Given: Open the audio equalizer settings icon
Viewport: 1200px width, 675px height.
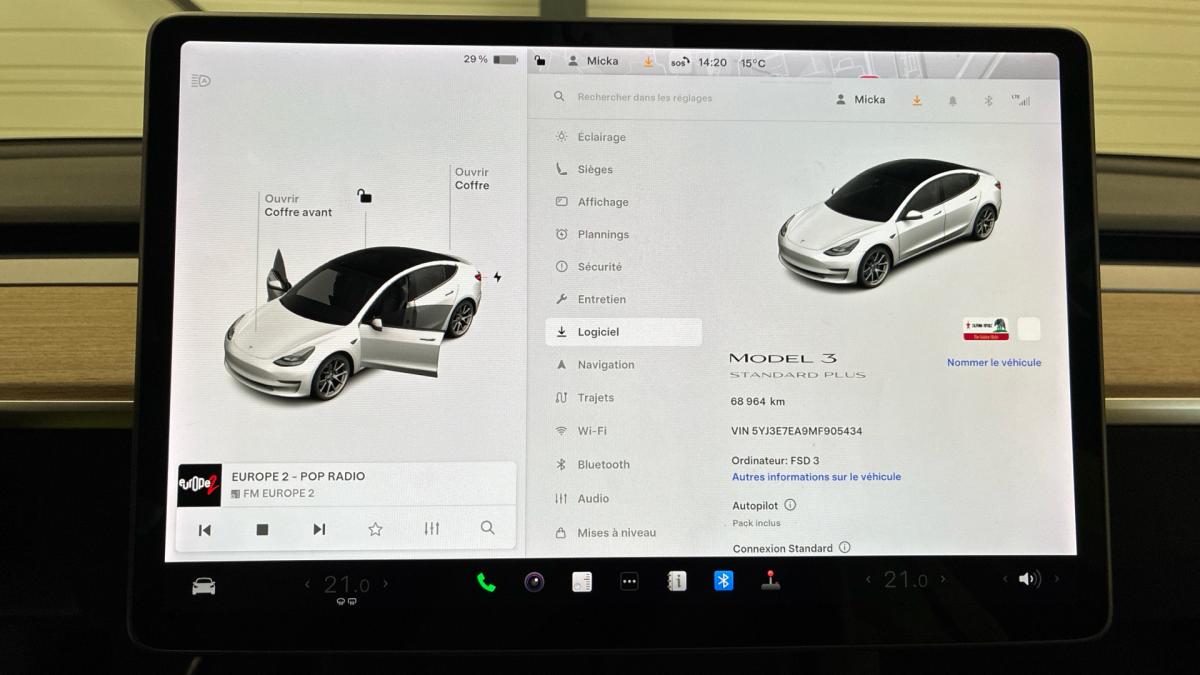Looking at the screenshot, I should click(x=431, y=529).
